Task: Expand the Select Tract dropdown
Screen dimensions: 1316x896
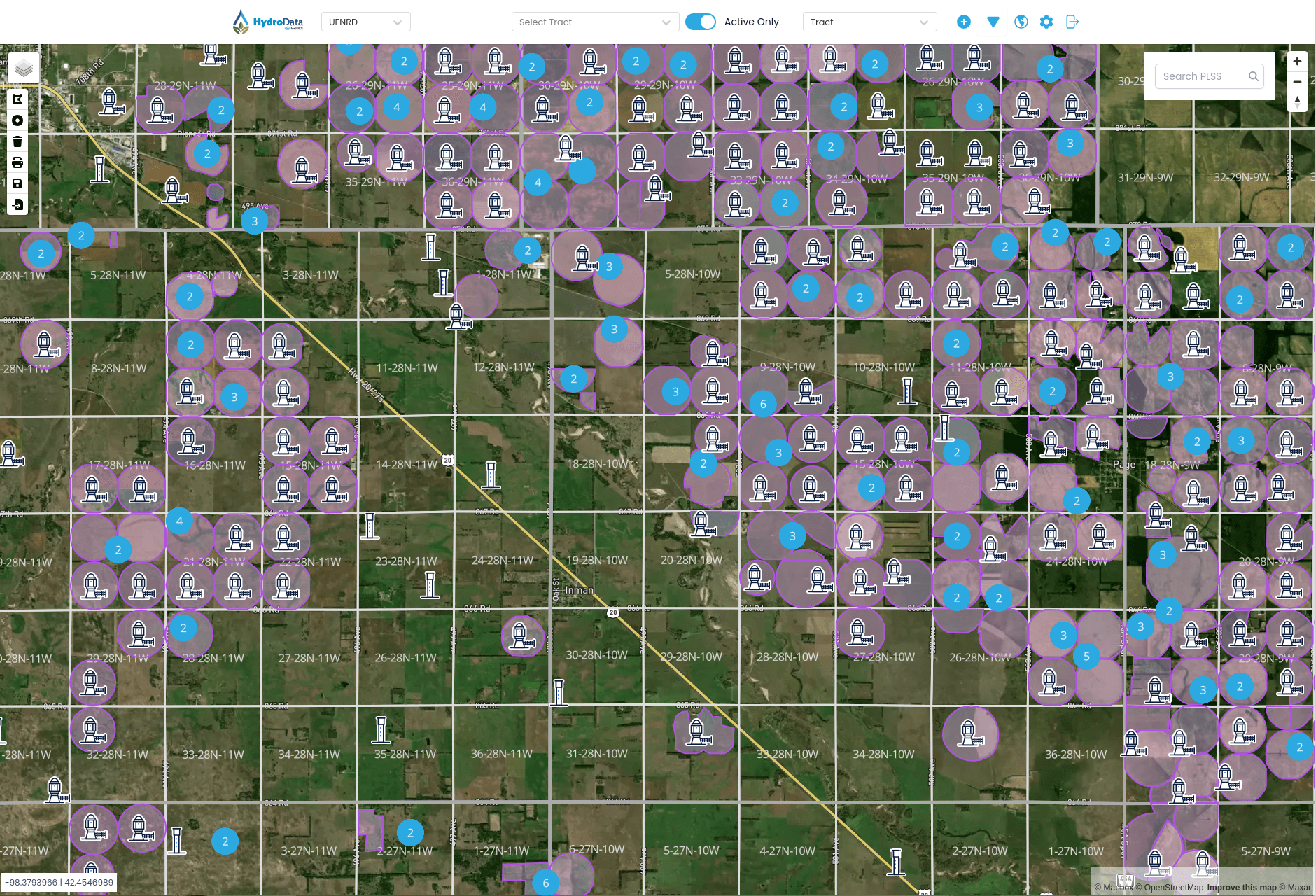Action: coord(595,22)
